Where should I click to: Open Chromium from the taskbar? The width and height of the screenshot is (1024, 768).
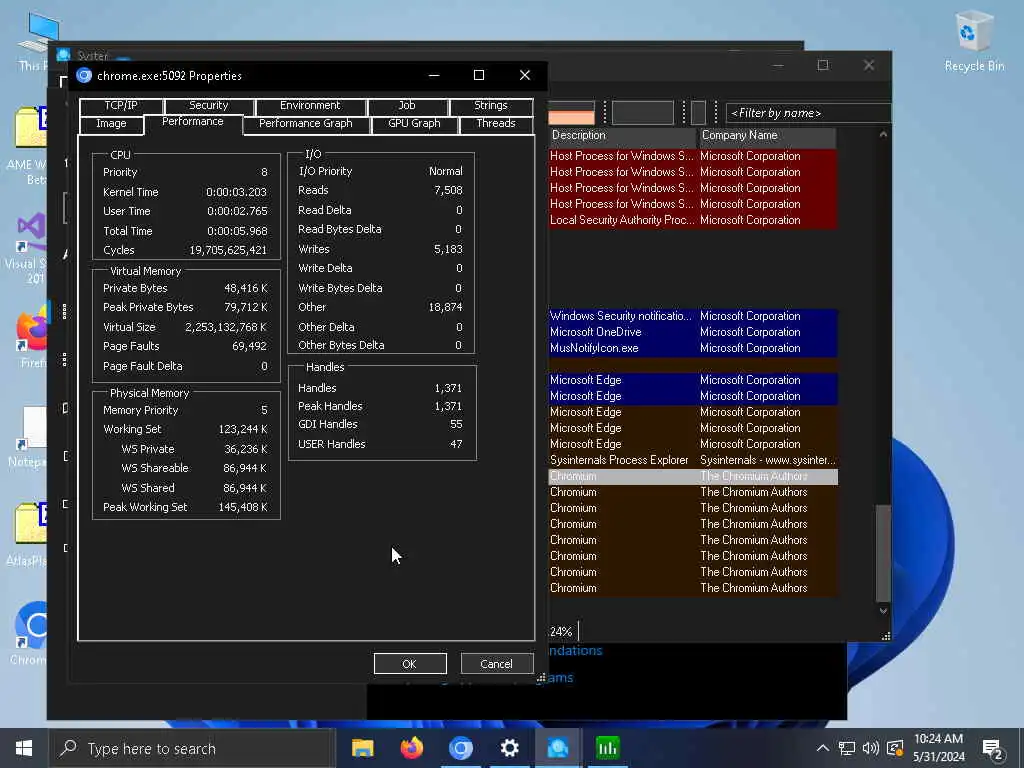tap(460, 748)
